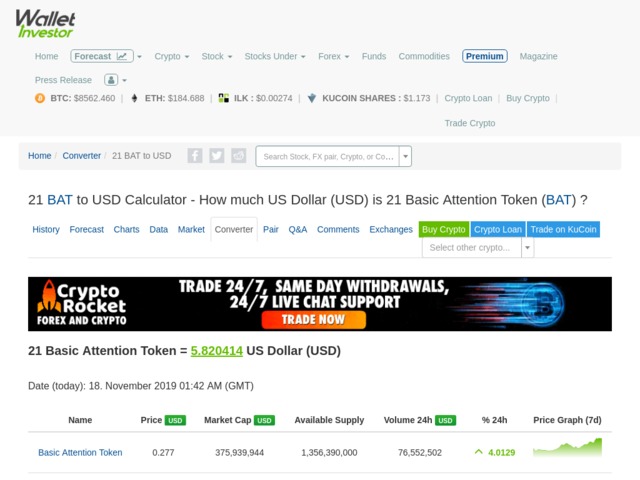Switch to the Market tab

191,229
